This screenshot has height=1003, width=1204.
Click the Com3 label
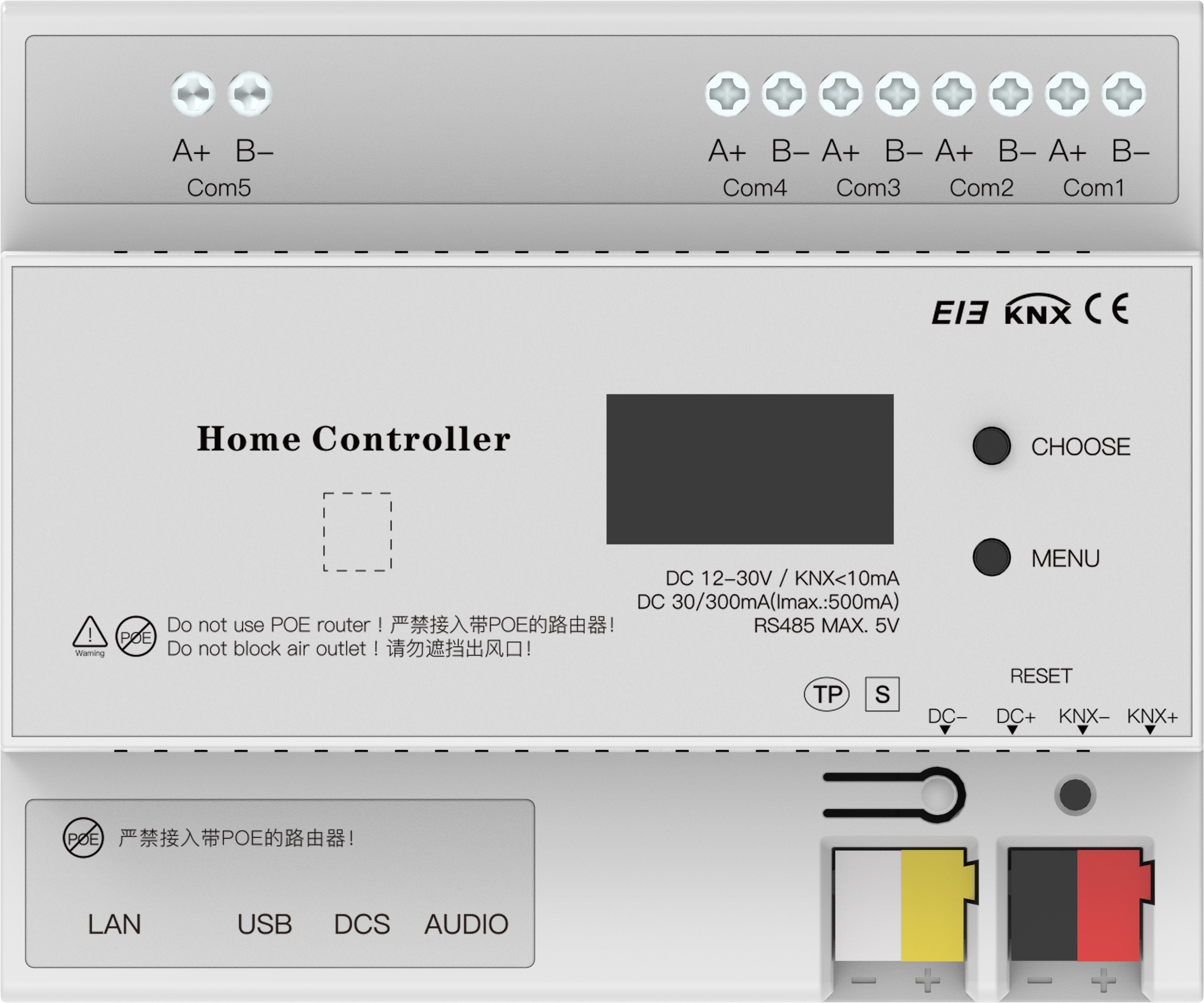click(x=868, y=188)
